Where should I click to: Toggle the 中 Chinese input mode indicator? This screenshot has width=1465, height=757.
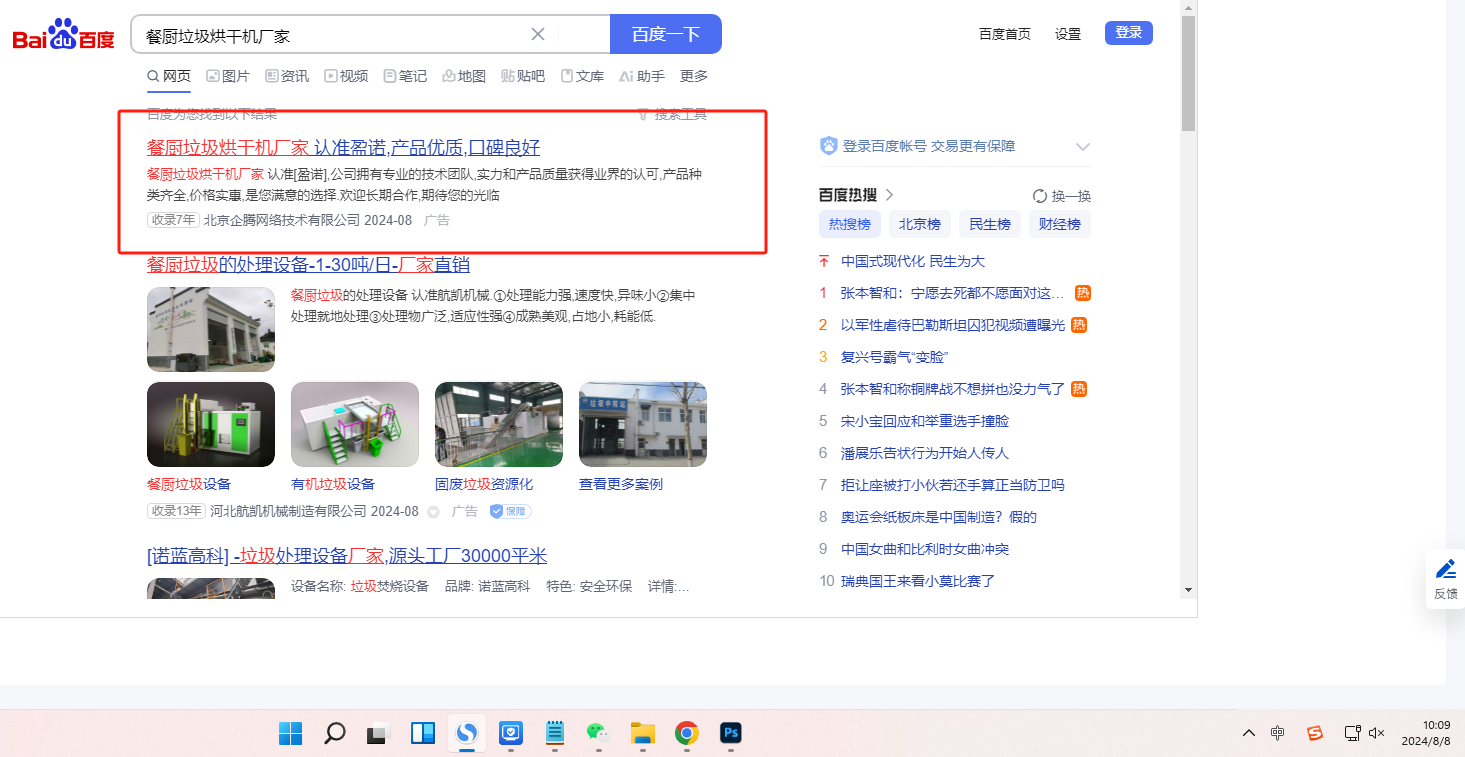1278,733
